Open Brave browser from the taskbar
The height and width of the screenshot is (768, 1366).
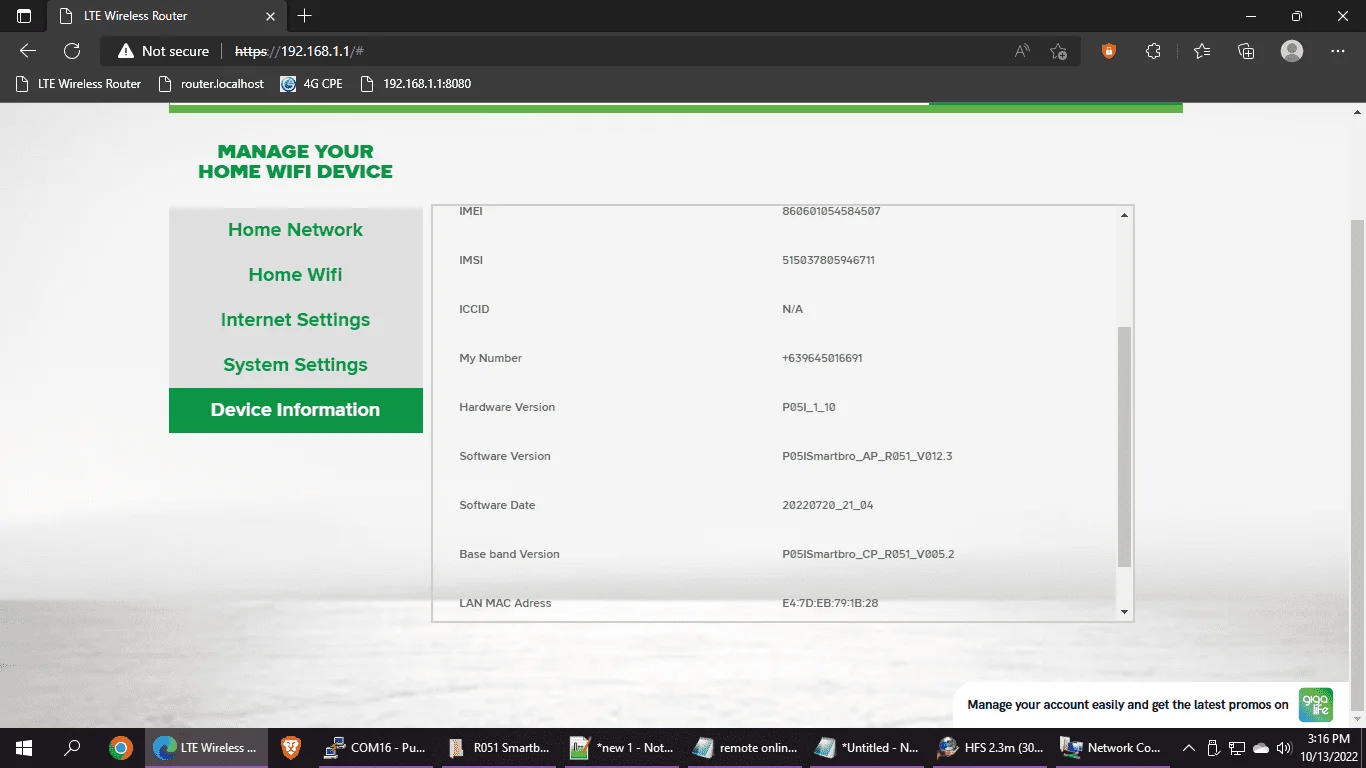(x=290, y=747)
